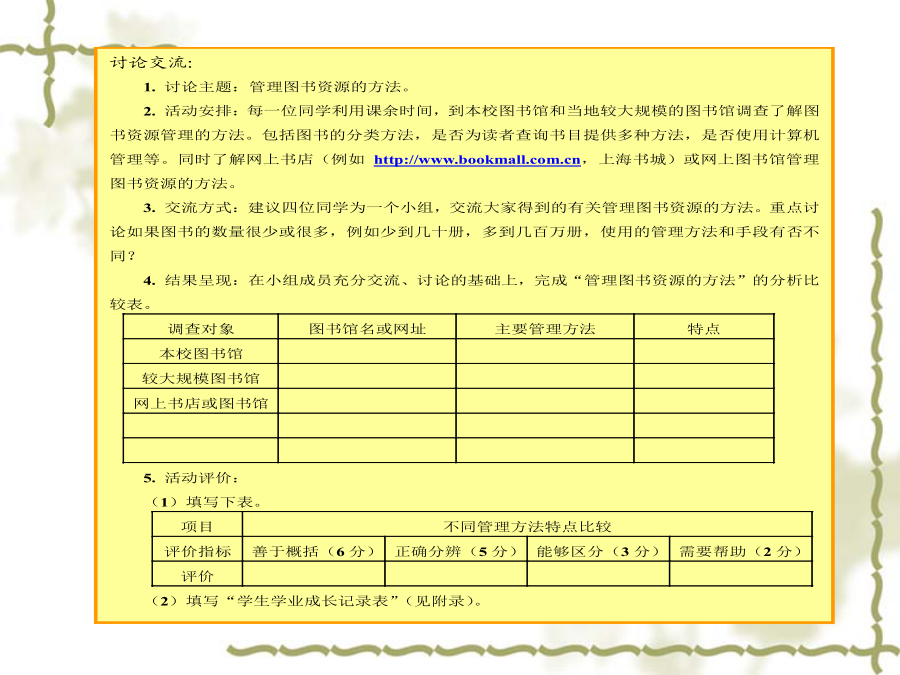900x675 pixels.
Task: Click the row label 本校图书馆
Action: (x=201, y=354)
